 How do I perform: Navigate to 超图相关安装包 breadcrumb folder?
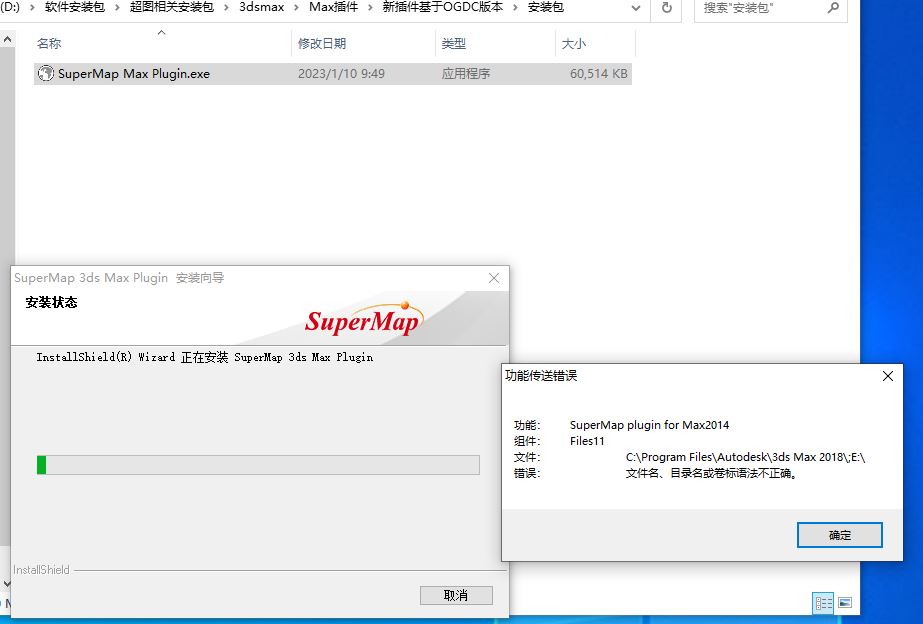click(x=171, y=8)
